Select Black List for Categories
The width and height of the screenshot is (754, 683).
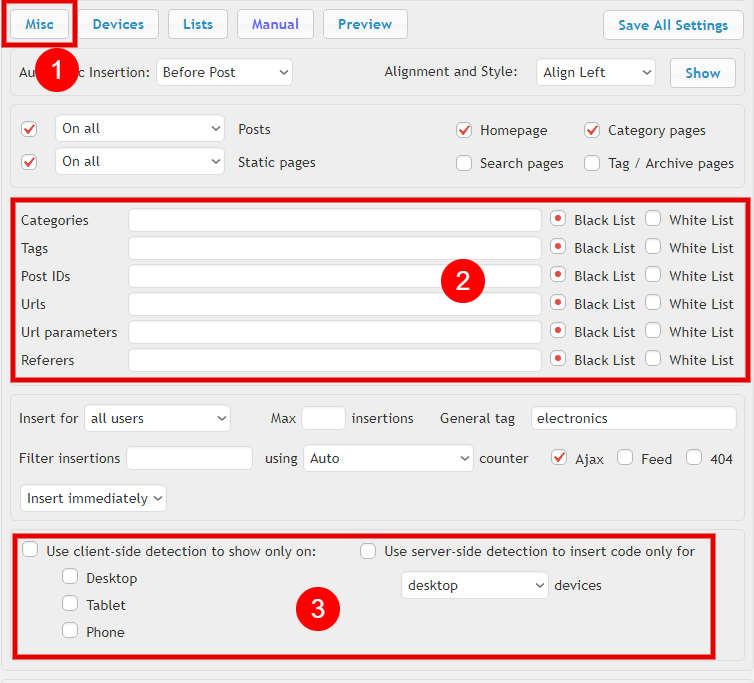(x=558, y=219)
